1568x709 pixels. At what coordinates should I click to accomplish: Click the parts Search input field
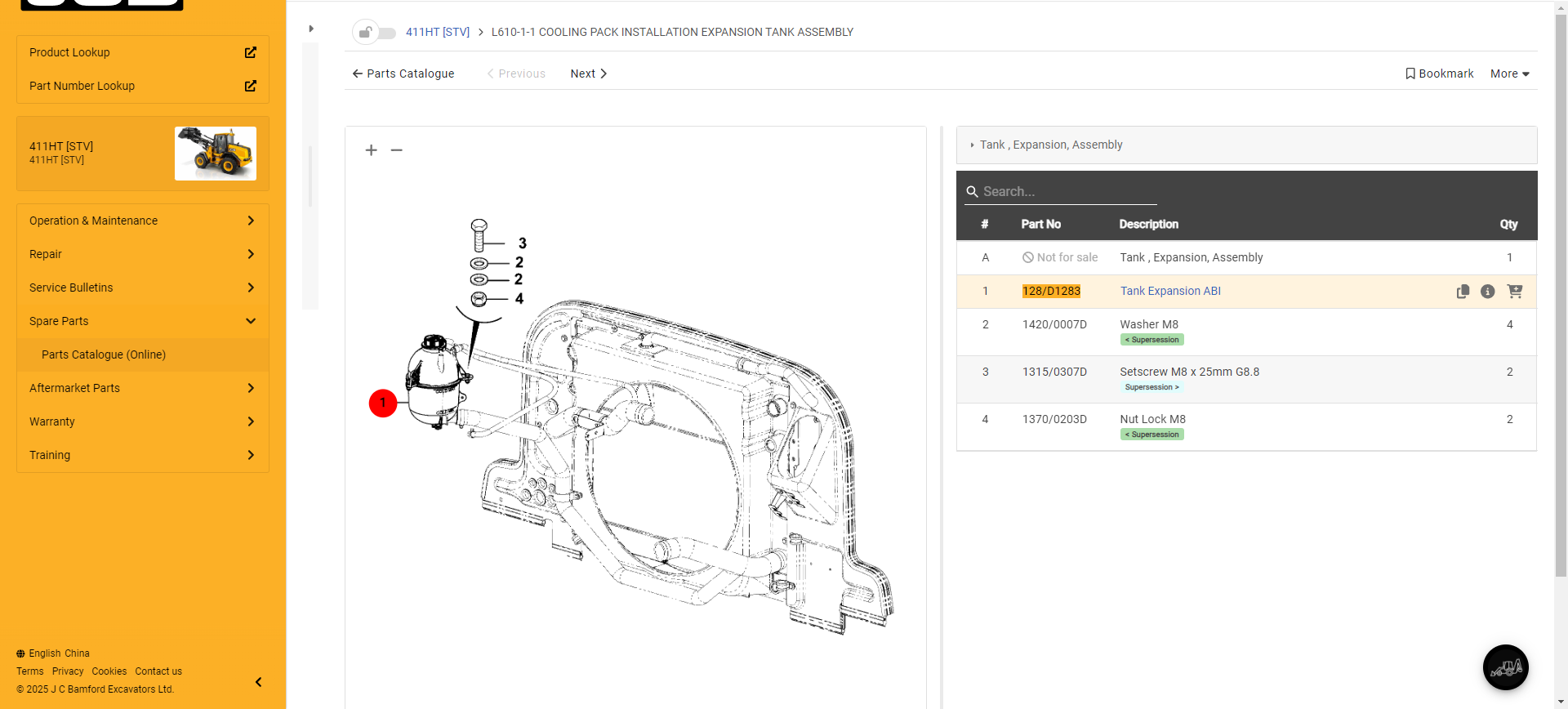(1067, 191)
